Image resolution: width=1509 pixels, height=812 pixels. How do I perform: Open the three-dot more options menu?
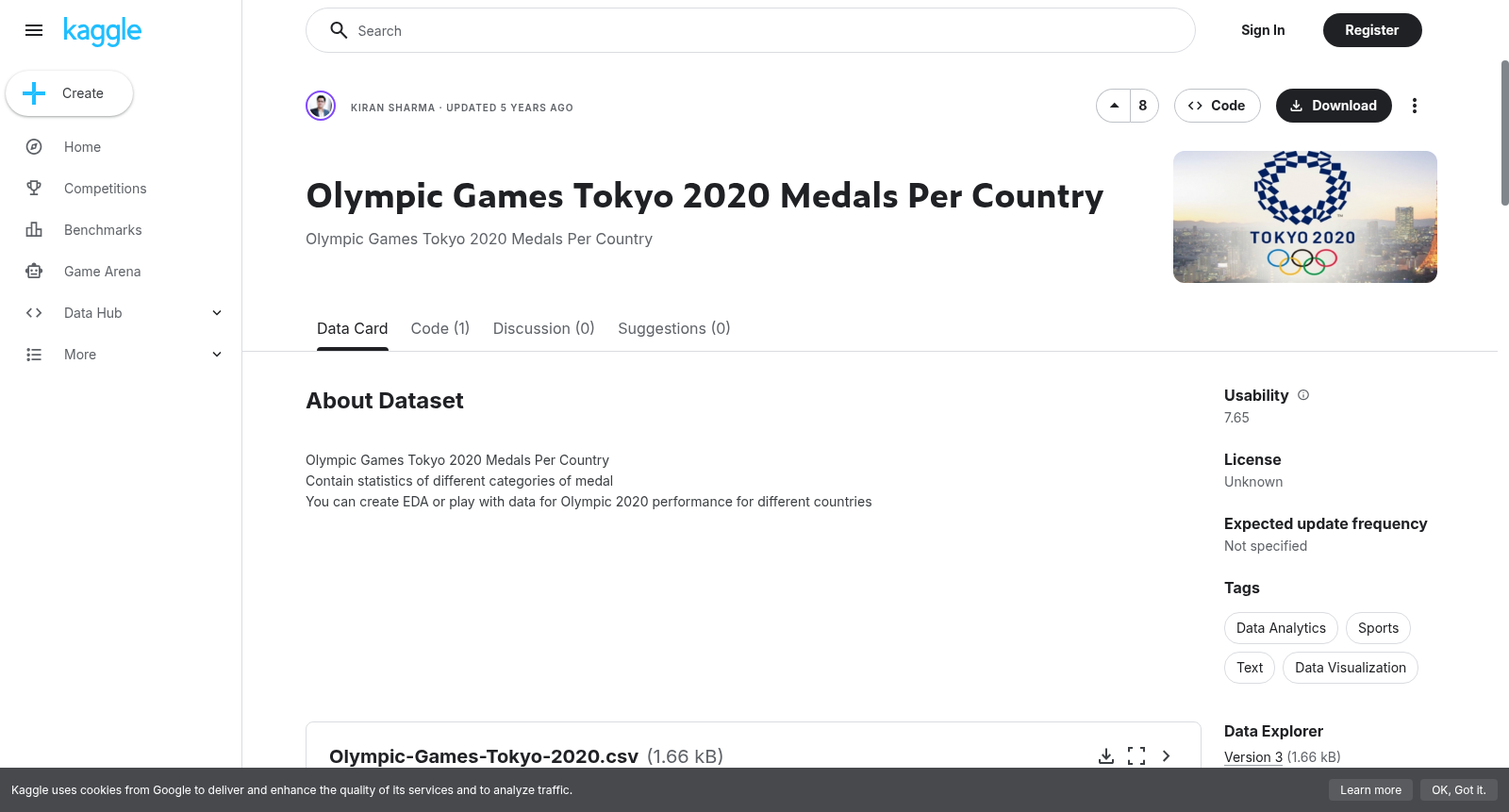tap(1414, 106)
